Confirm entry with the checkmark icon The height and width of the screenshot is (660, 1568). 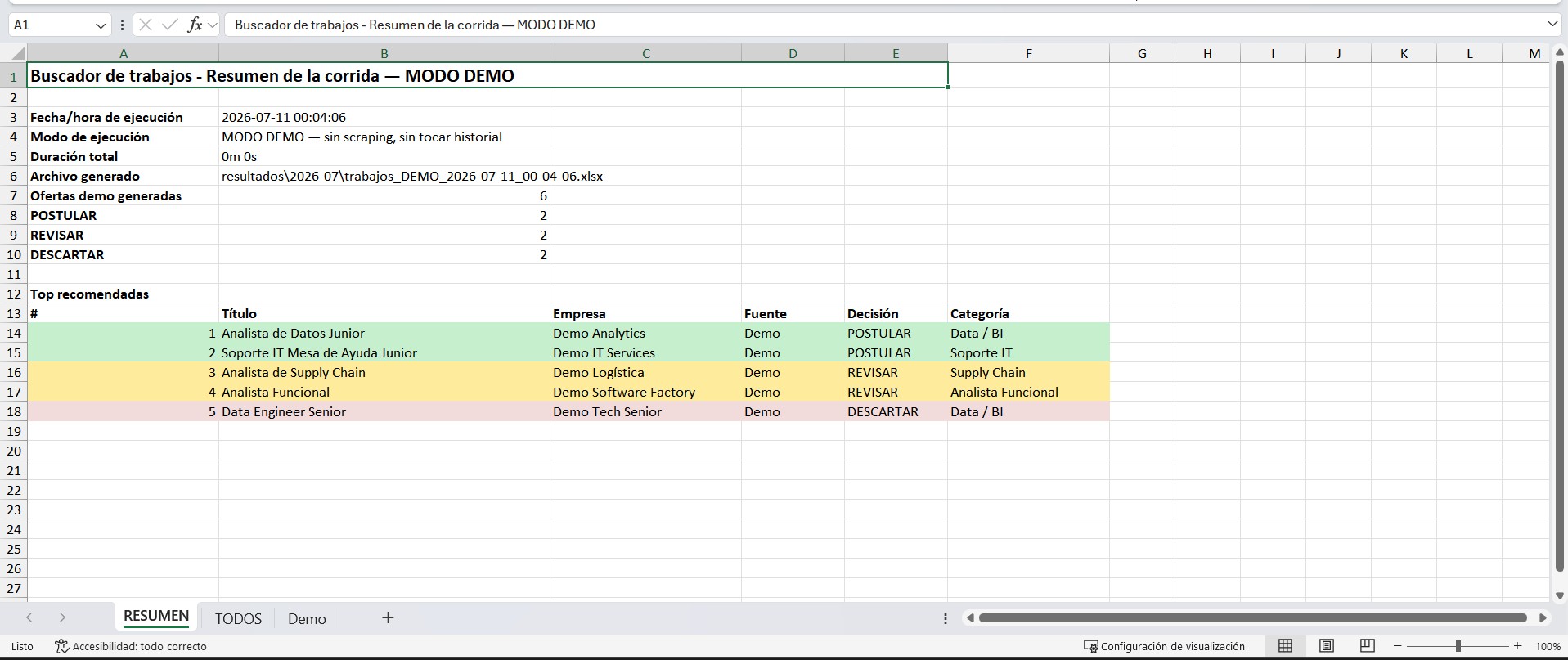pos(170,25)
